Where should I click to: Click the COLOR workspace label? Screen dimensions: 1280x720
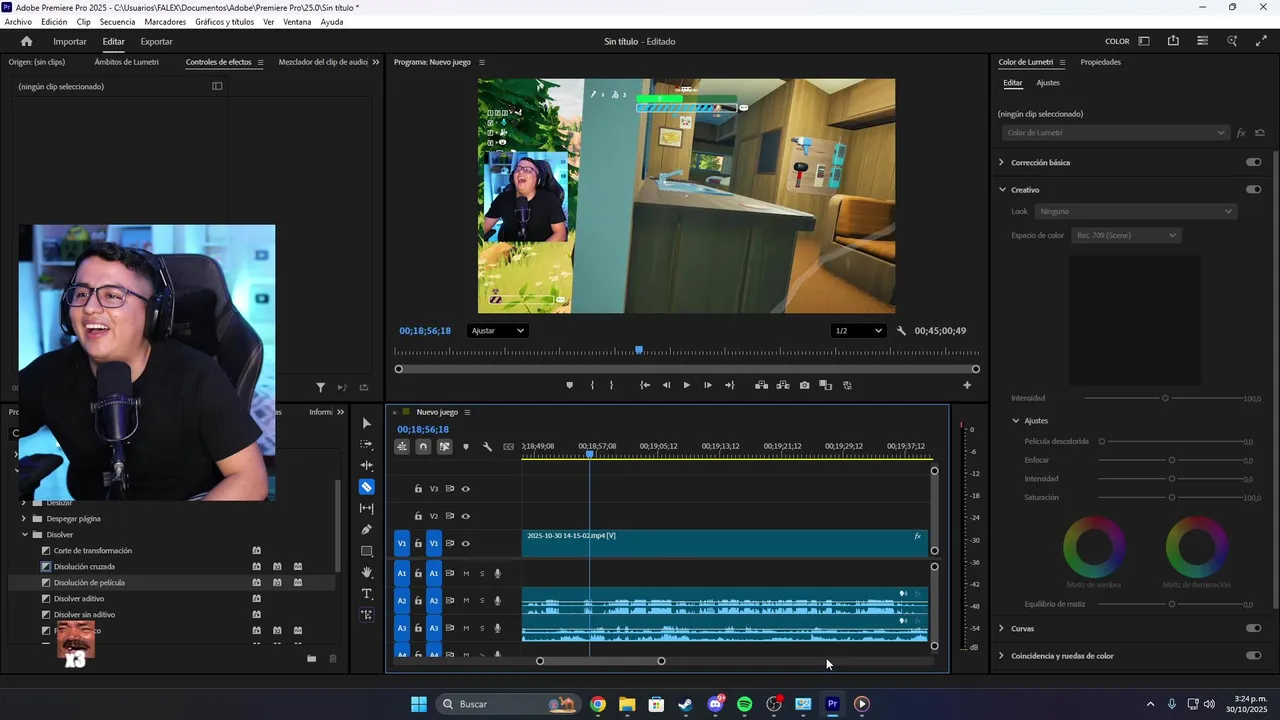point(1117,42)
